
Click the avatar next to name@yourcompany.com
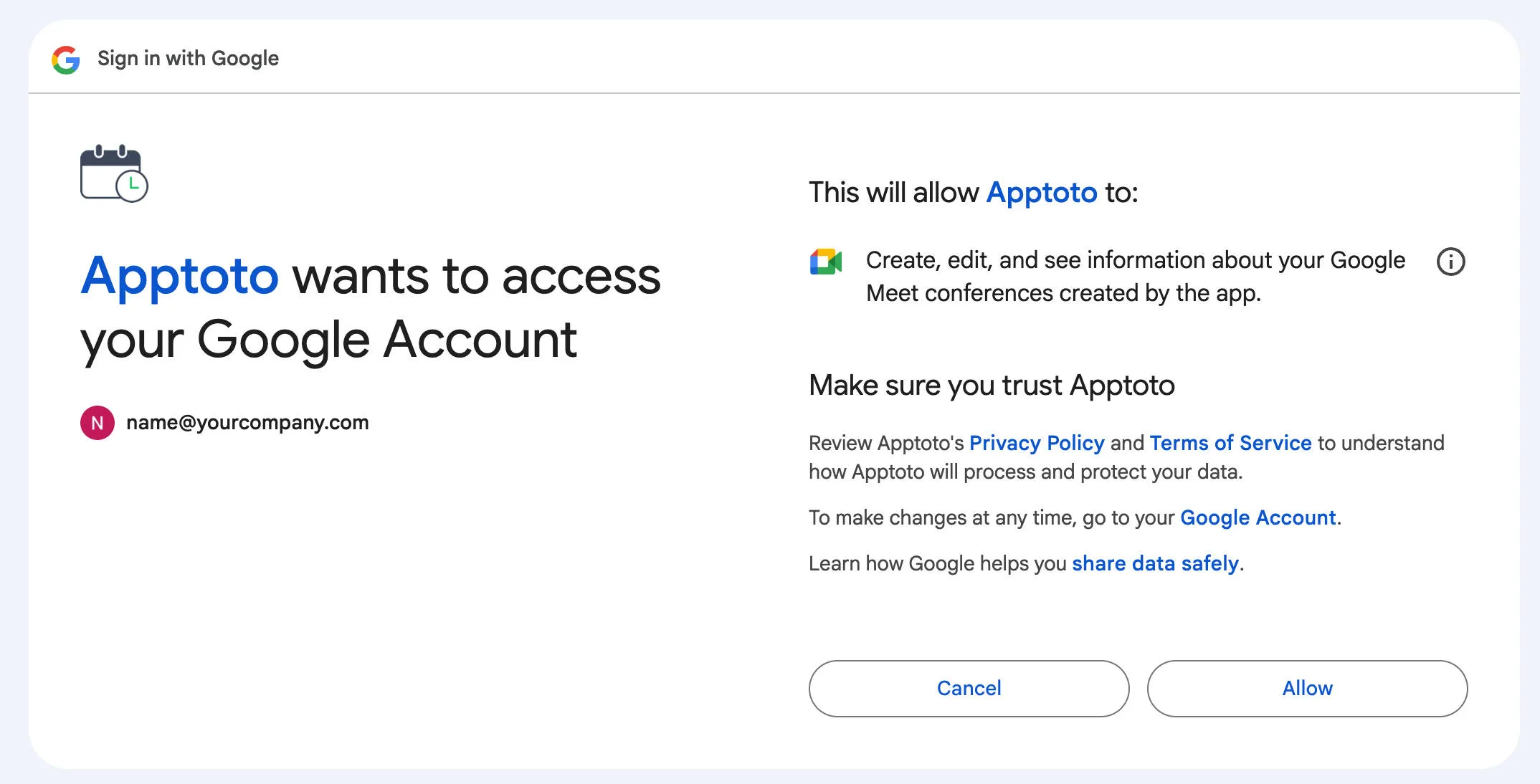pos(97,423)
